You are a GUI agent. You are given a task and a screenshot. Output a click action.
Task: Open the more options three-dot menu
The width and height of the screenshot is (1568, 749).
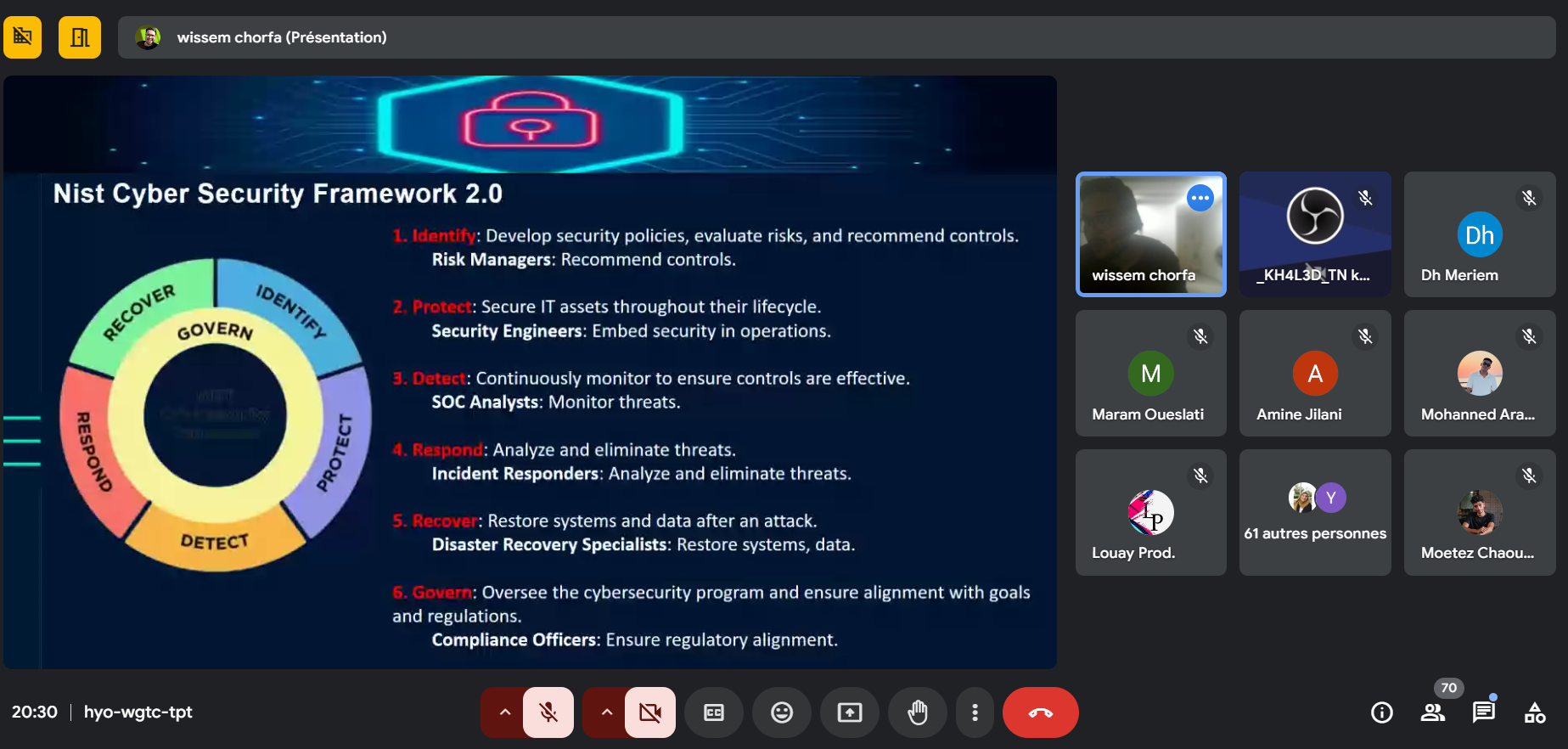[975, 712]
